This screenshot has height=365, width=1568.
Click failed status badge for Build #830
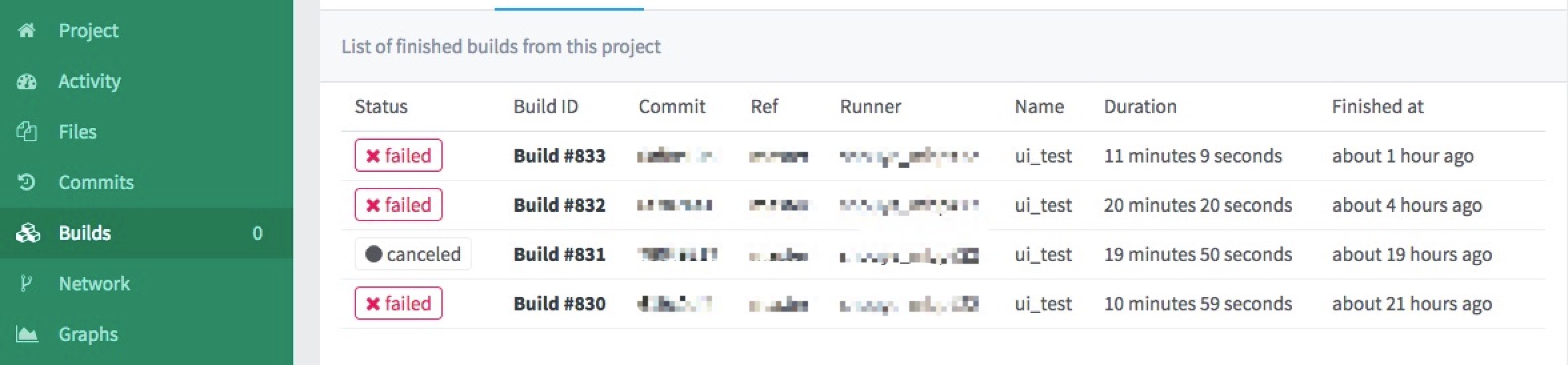(399, 304)
